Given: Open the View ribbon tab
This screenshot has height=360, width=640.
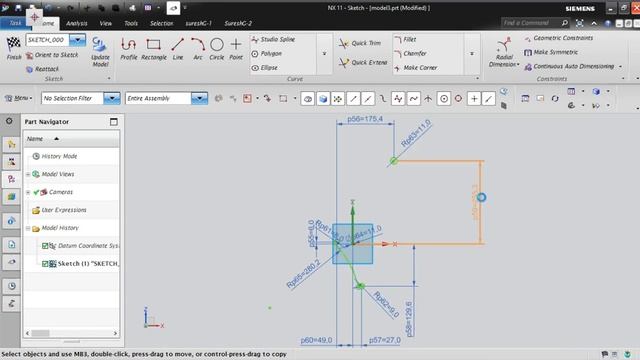Looking at the screenshot, I should pos(105,23).
